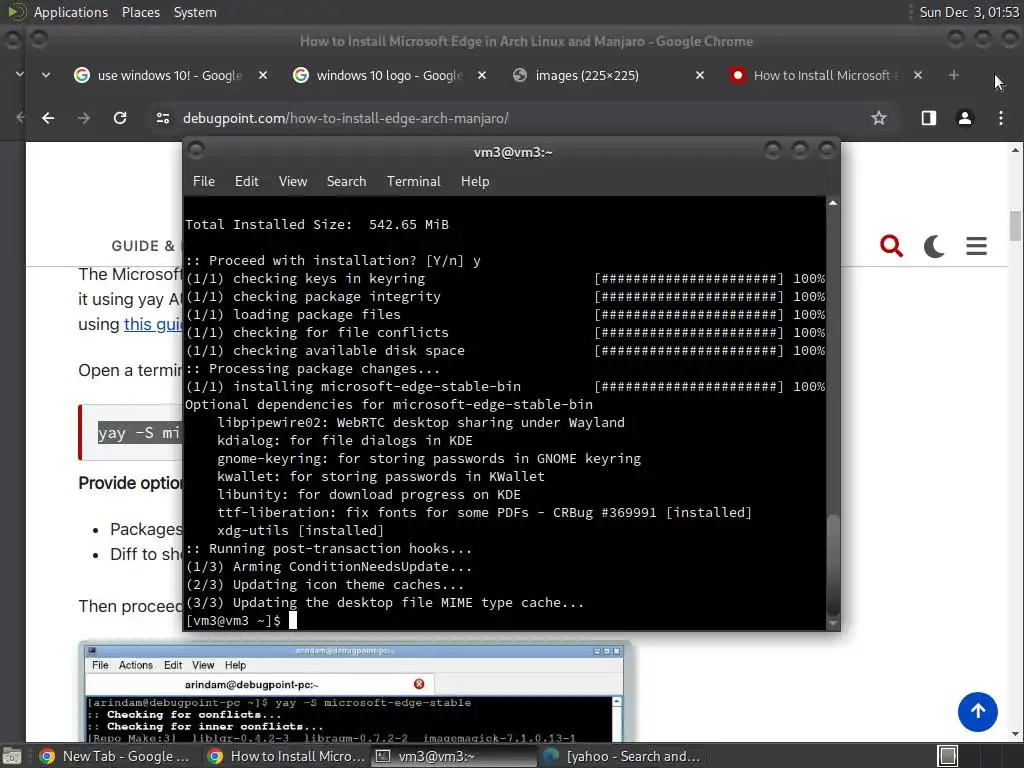Bookmark this page with the star
The width and height of the screenshot is (1024, 768).
pyautogui.click(x=878, y=118)
